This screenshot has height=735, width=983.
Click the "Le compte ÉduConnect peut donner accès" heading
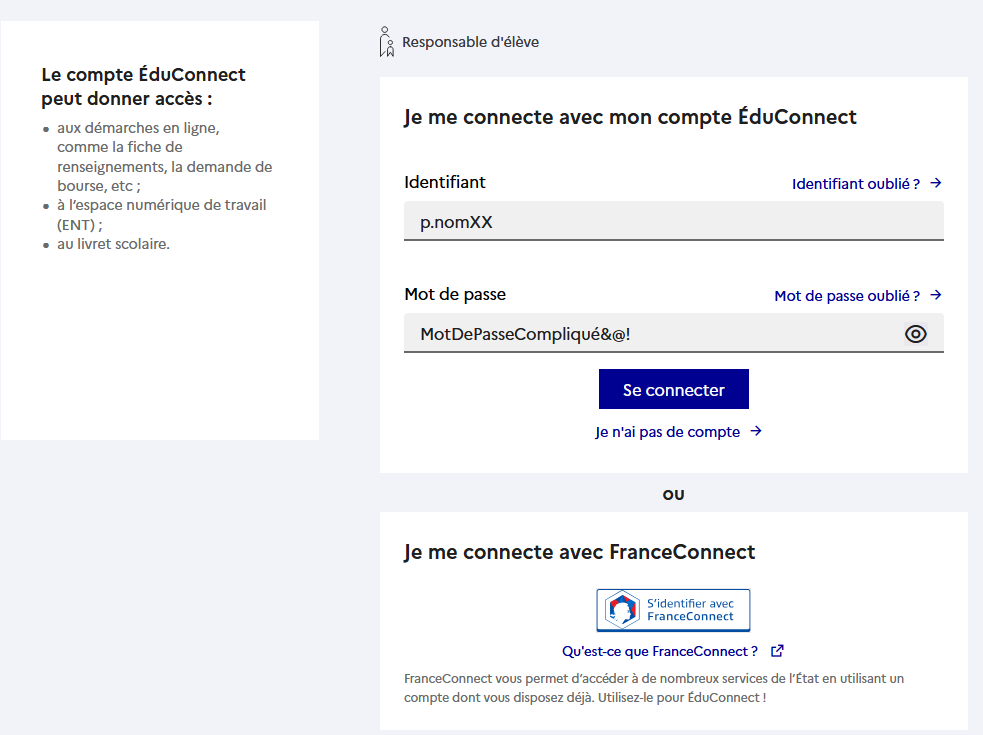point(143,87)
